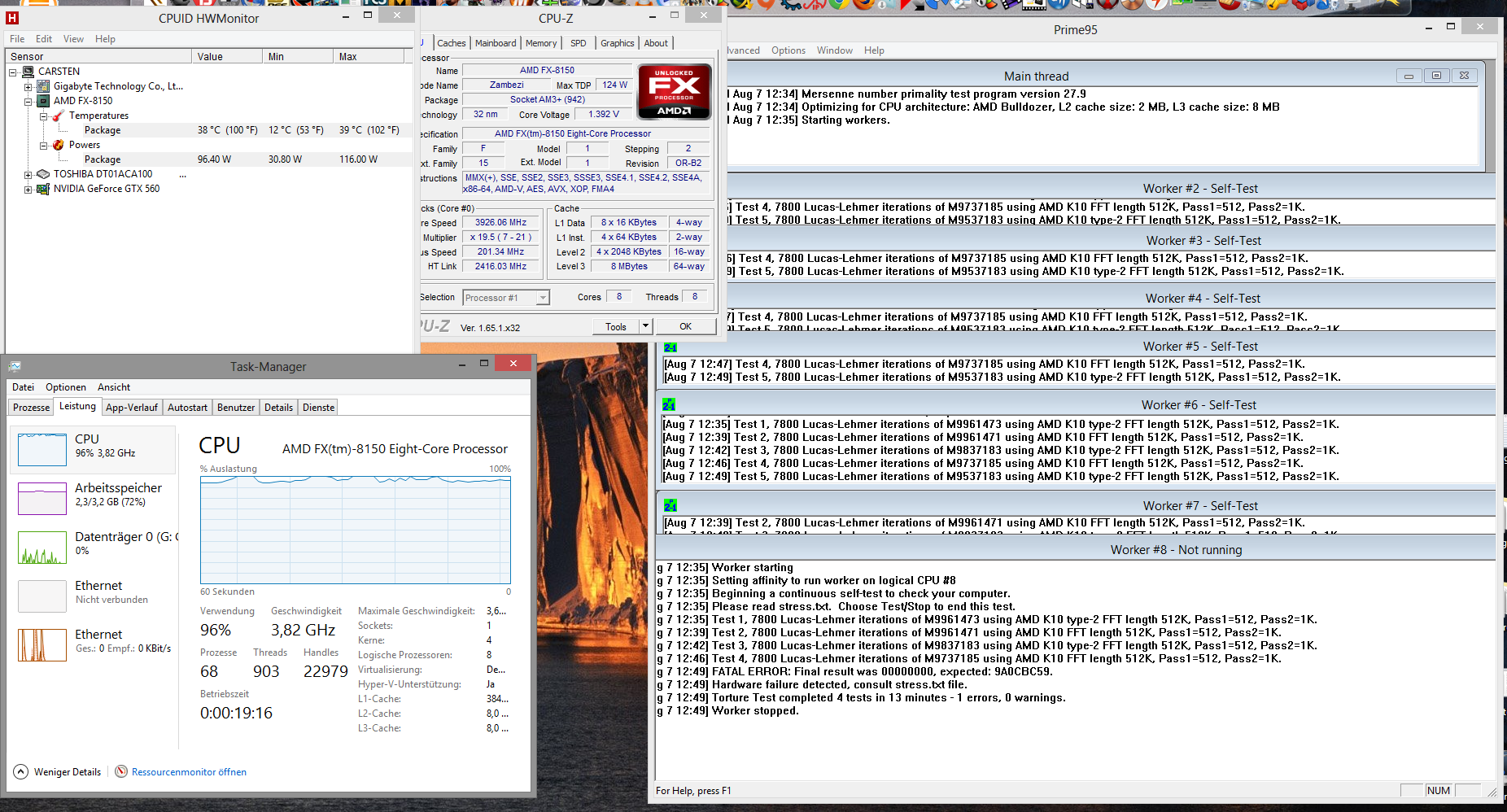Click the Worker #5 window icon in Prime95
This screenshot has width=1507, height=812.
pos(671,347)
